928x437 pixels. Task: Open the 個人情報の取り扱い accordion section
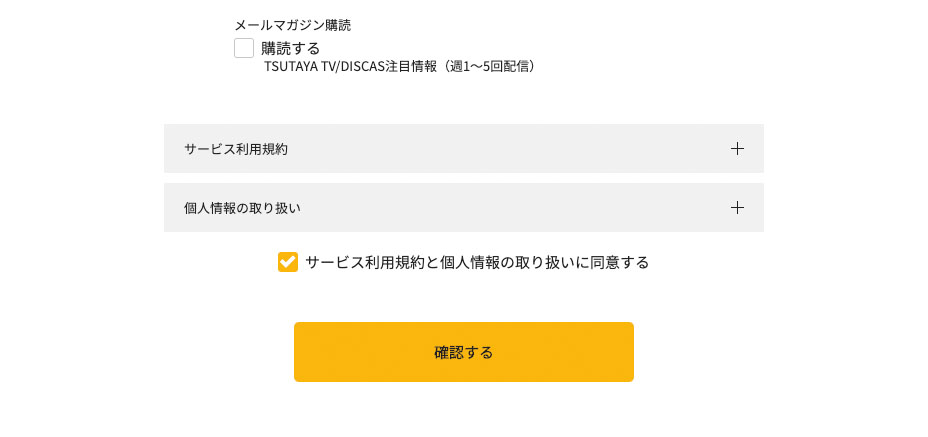click(x=463, y=208)
